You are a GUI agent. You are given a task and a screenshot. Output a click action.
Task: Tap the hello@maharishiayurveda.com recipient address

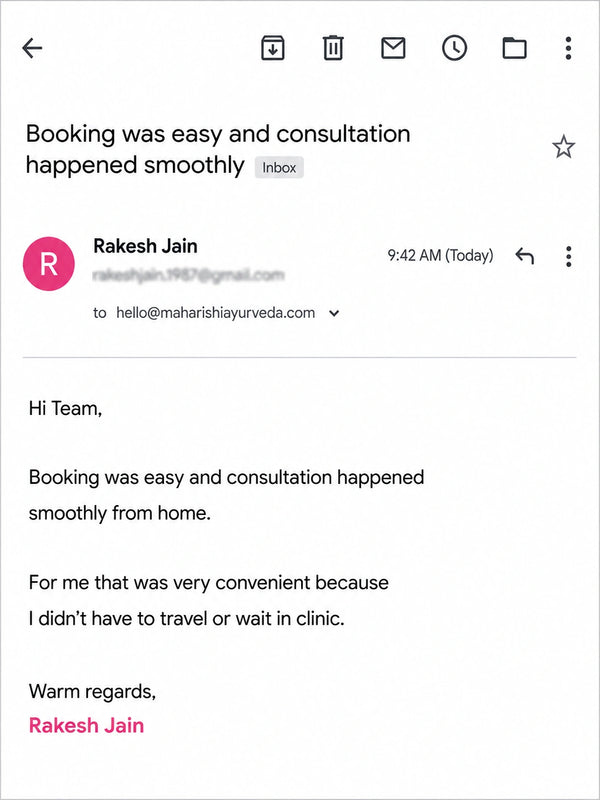click(x=215, y=312)
